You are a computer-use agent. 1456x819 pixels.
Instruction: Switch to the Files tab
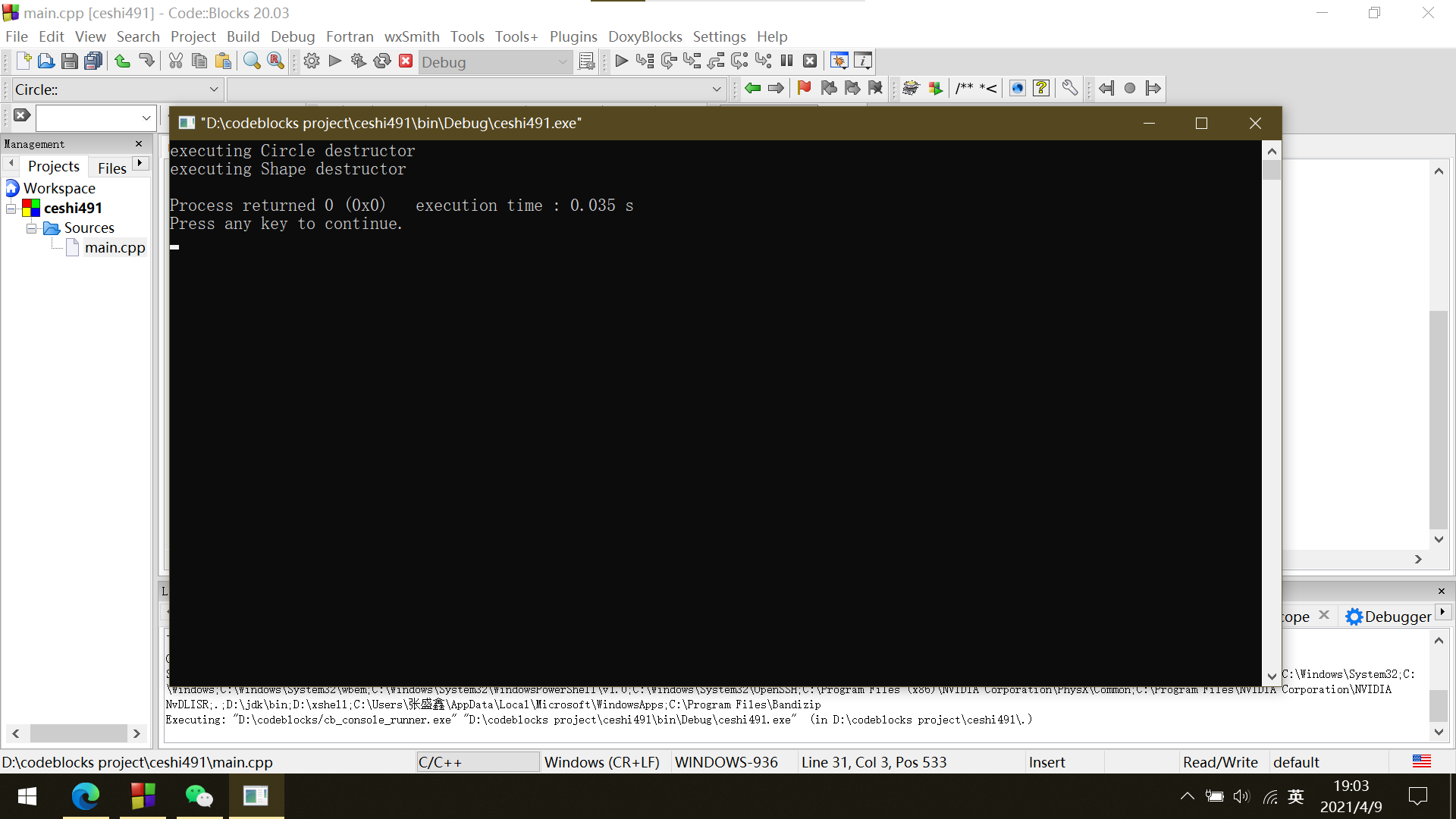(111, 168)
